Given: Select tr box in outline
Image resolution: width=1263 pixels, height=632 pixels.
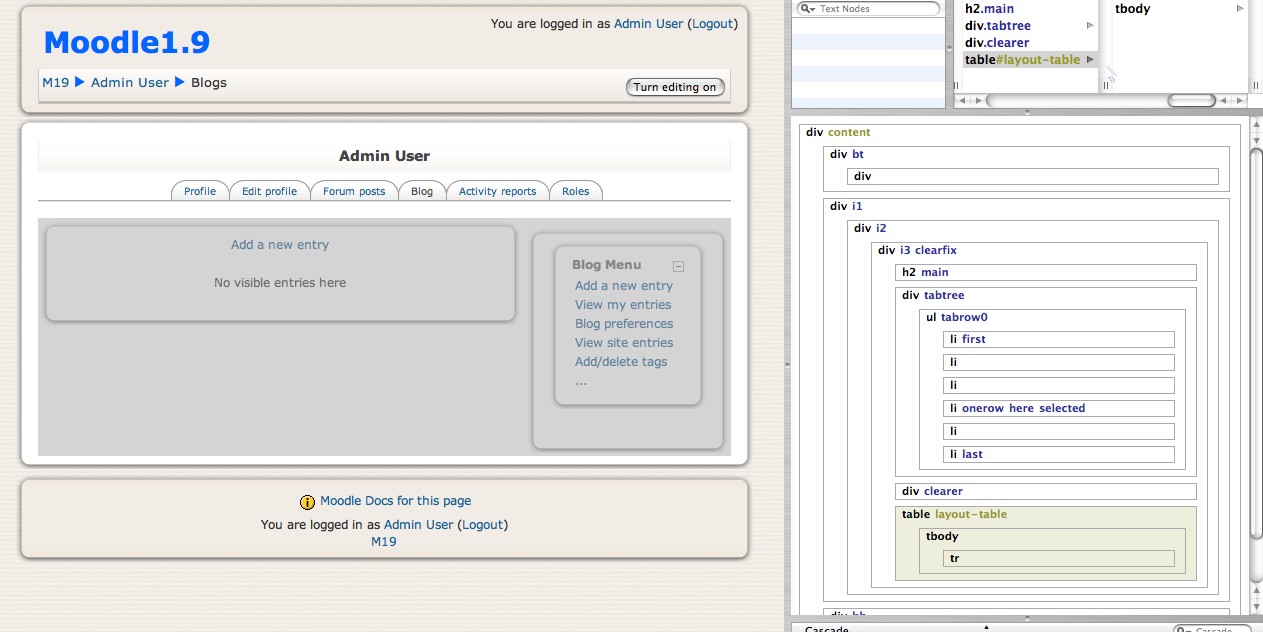Looking at the screenshot, I should [x=1059, y=558].
